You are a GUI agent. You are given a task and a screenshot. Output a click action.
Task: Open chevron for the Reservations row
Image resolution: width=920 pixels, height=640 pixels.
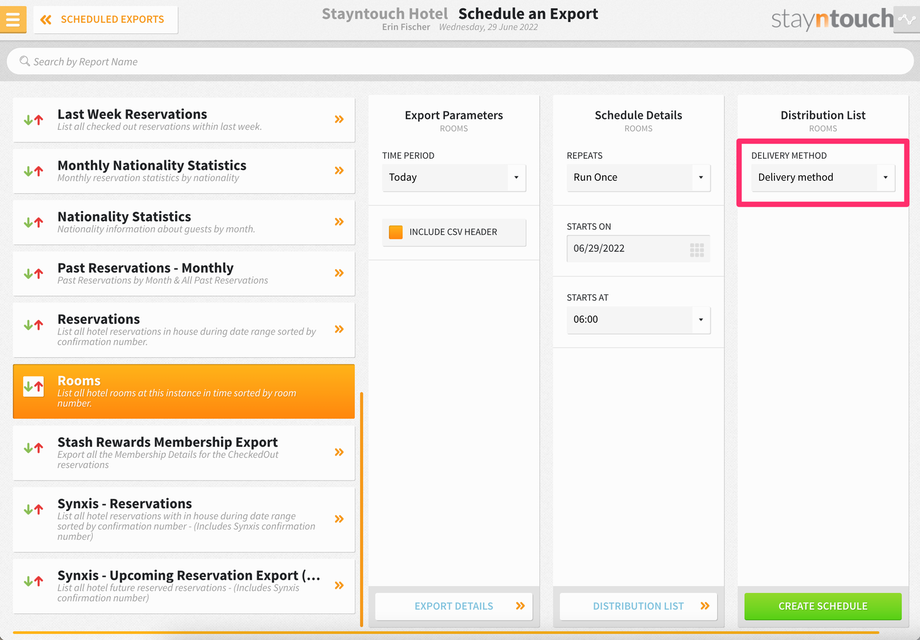click(339, 329)
